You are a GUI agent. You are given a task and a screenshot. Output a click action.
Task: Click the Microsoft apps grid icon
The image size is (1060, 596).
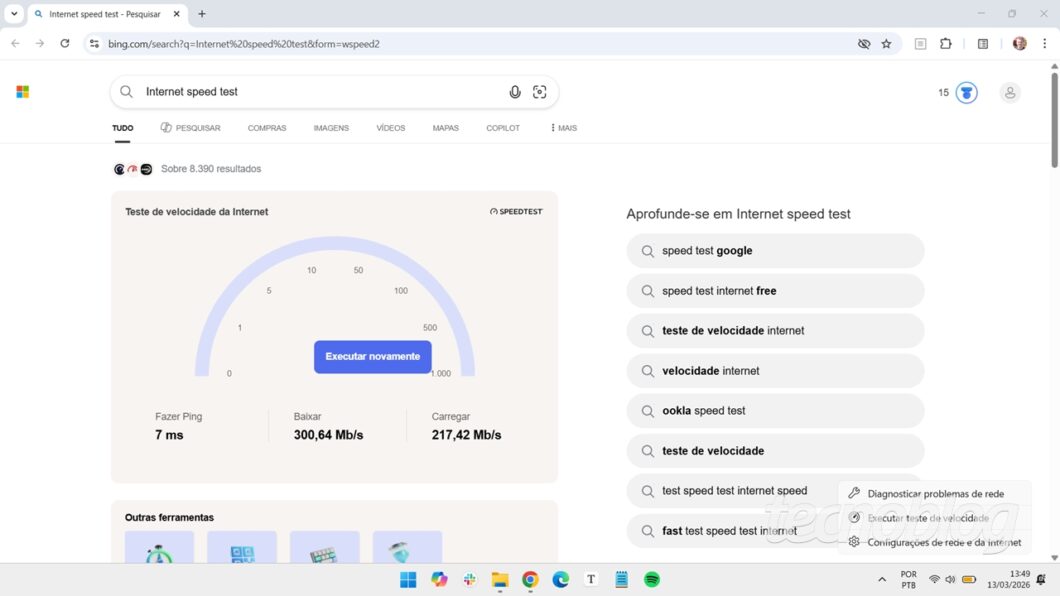[22, 91]
